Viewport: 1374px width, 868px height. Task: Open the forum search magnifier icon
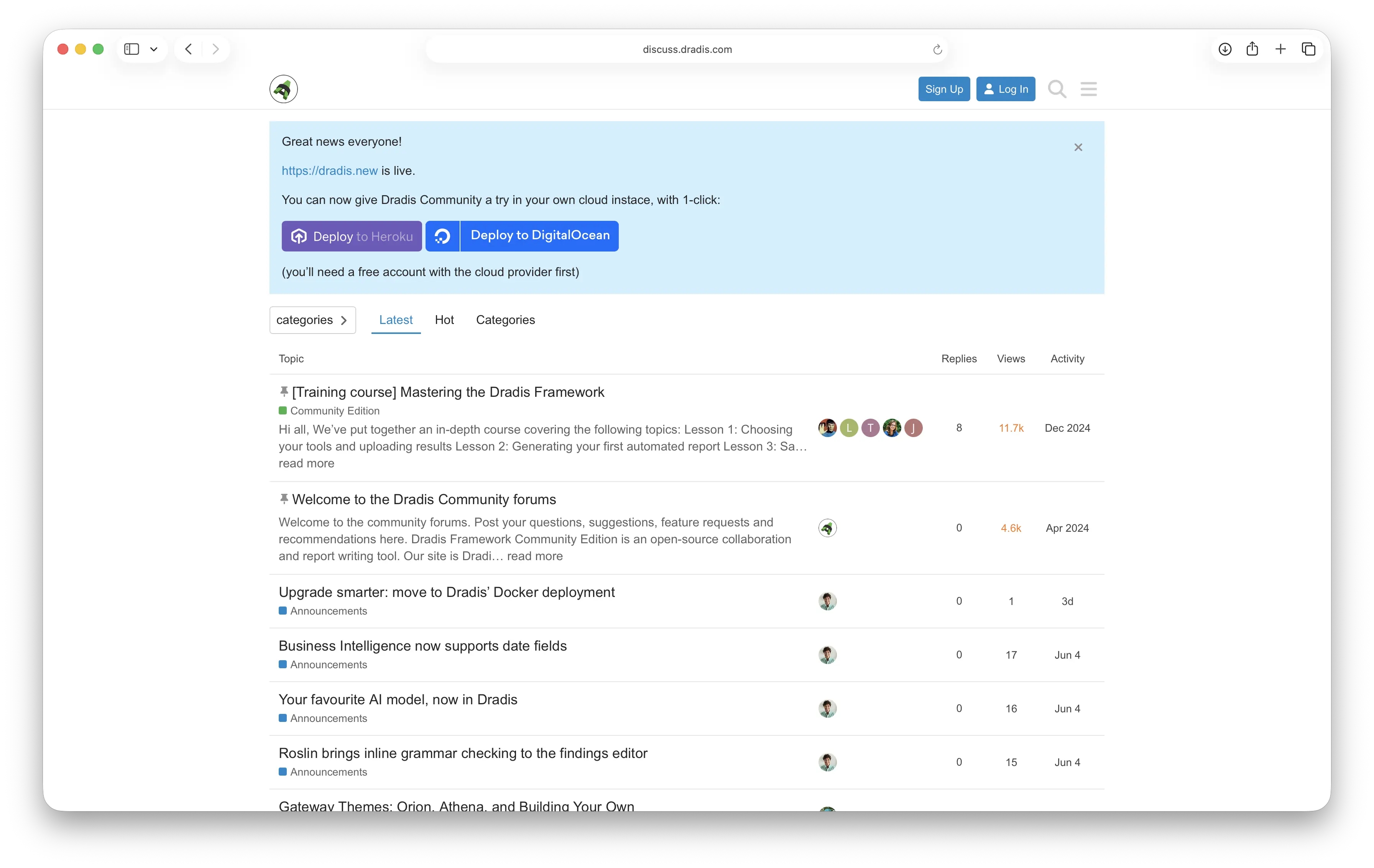[x=1057, y=89]
